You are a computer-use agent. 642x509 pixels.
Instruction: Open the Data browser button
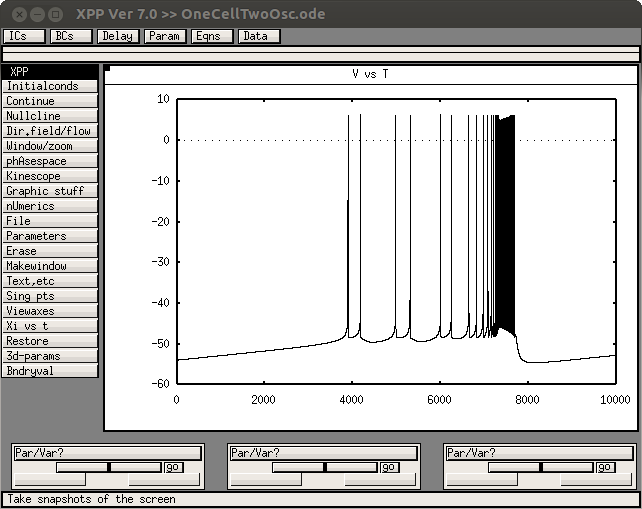[x=260, y=36]
